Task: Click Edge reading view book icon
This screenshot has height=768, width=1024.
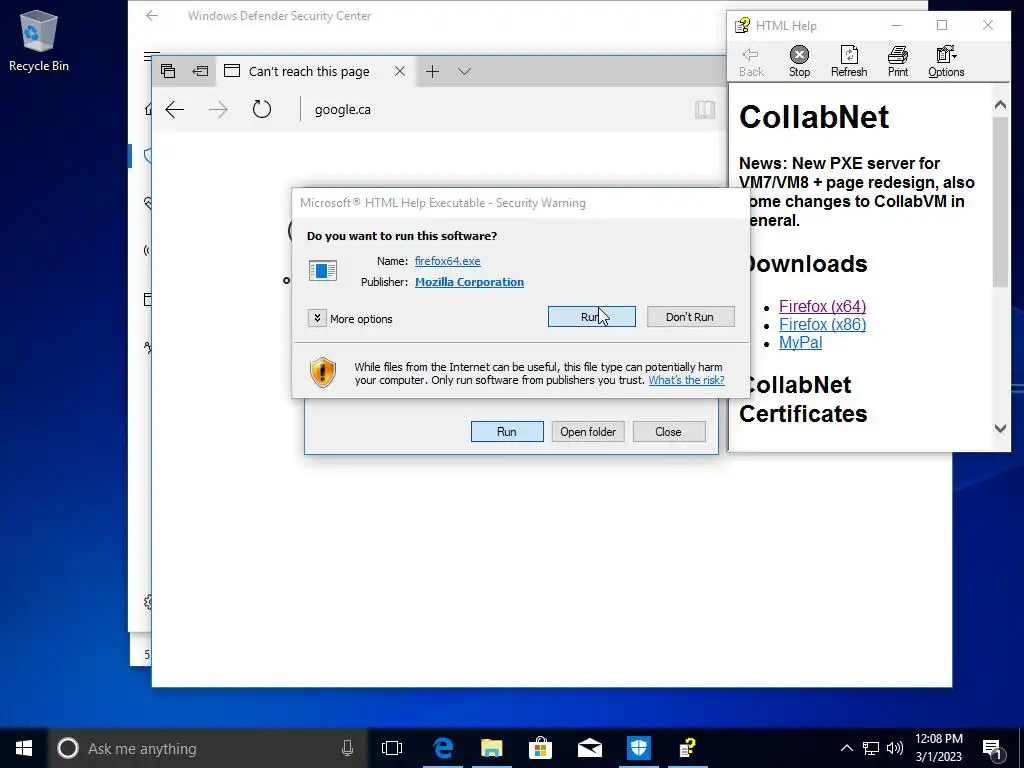Action: pos(705,109)
